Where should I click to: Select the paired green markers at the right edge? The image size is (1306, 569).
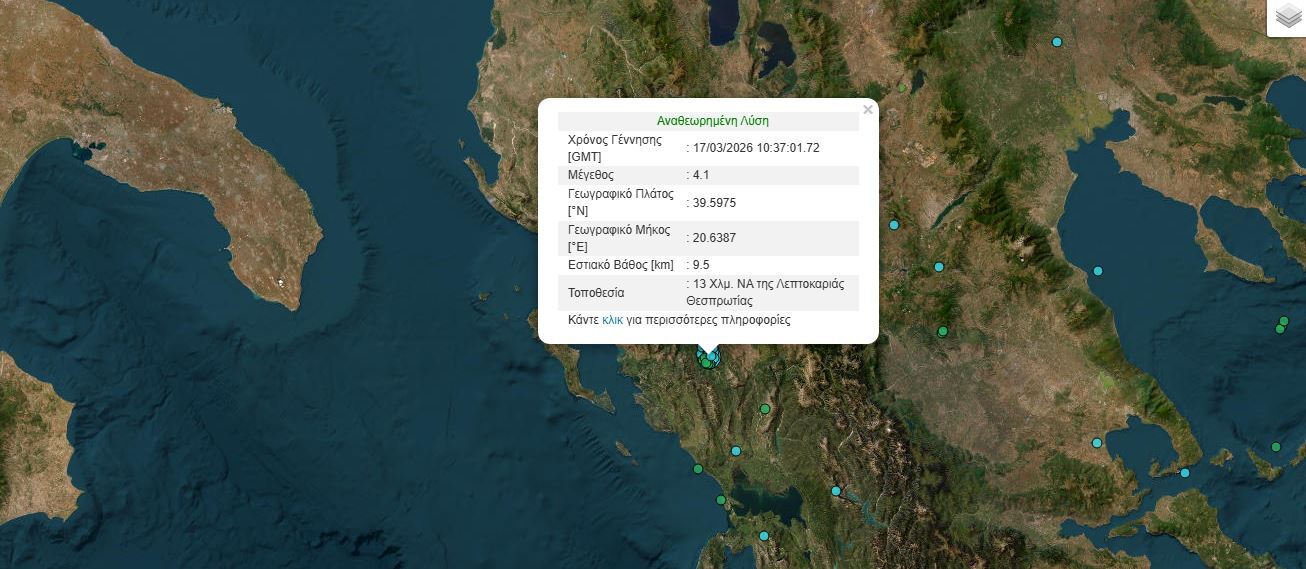1282,324
